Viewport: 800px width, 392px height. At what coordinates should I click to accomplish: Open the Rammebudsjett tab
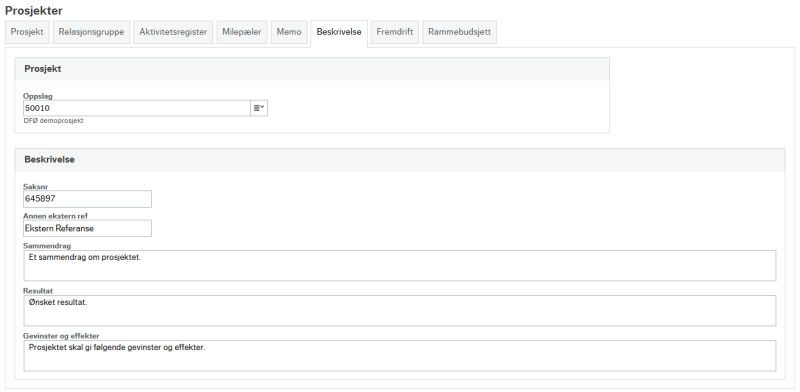[x=459, y=32]
